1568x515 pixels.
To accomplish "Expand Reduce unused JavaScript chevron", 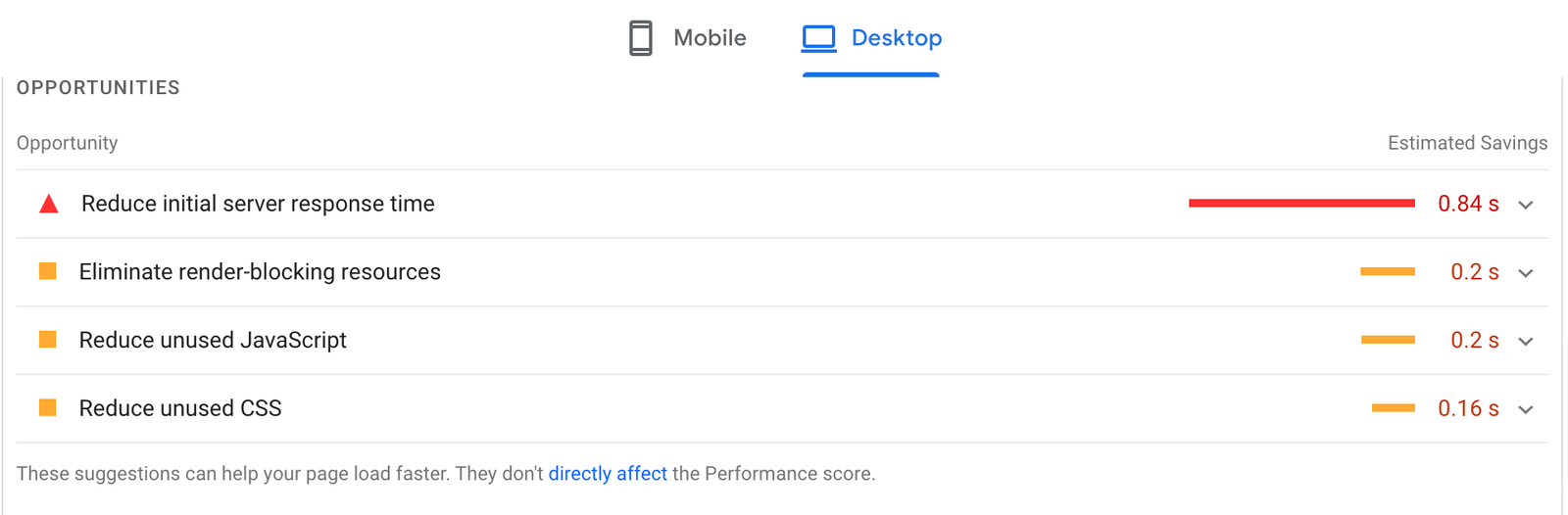I will [1526, 342].
